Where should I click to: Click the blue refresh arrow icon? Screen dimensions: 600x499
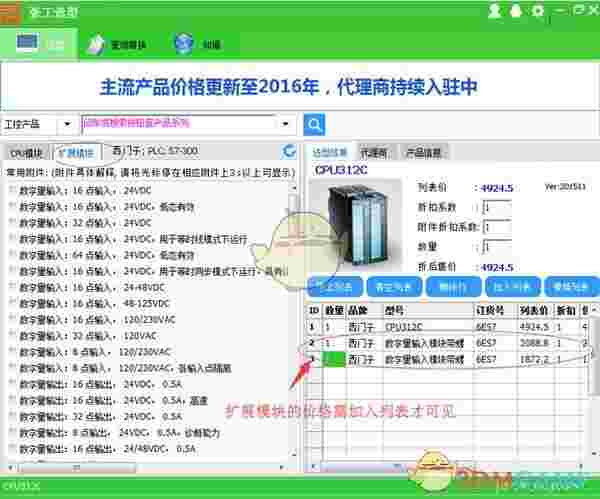289,152
